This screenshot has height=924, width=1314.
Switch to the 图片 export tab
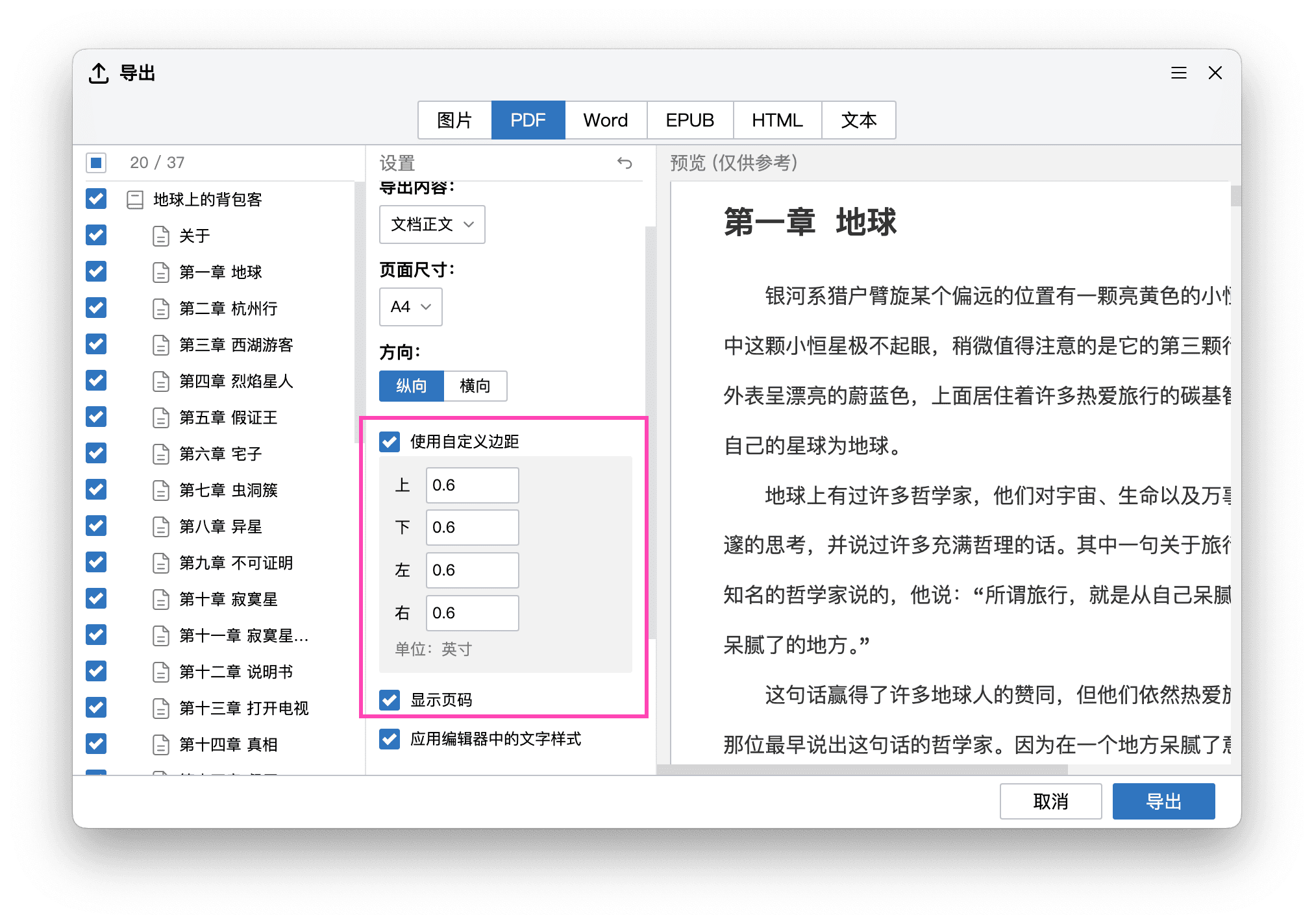click(x=454, y=120)
